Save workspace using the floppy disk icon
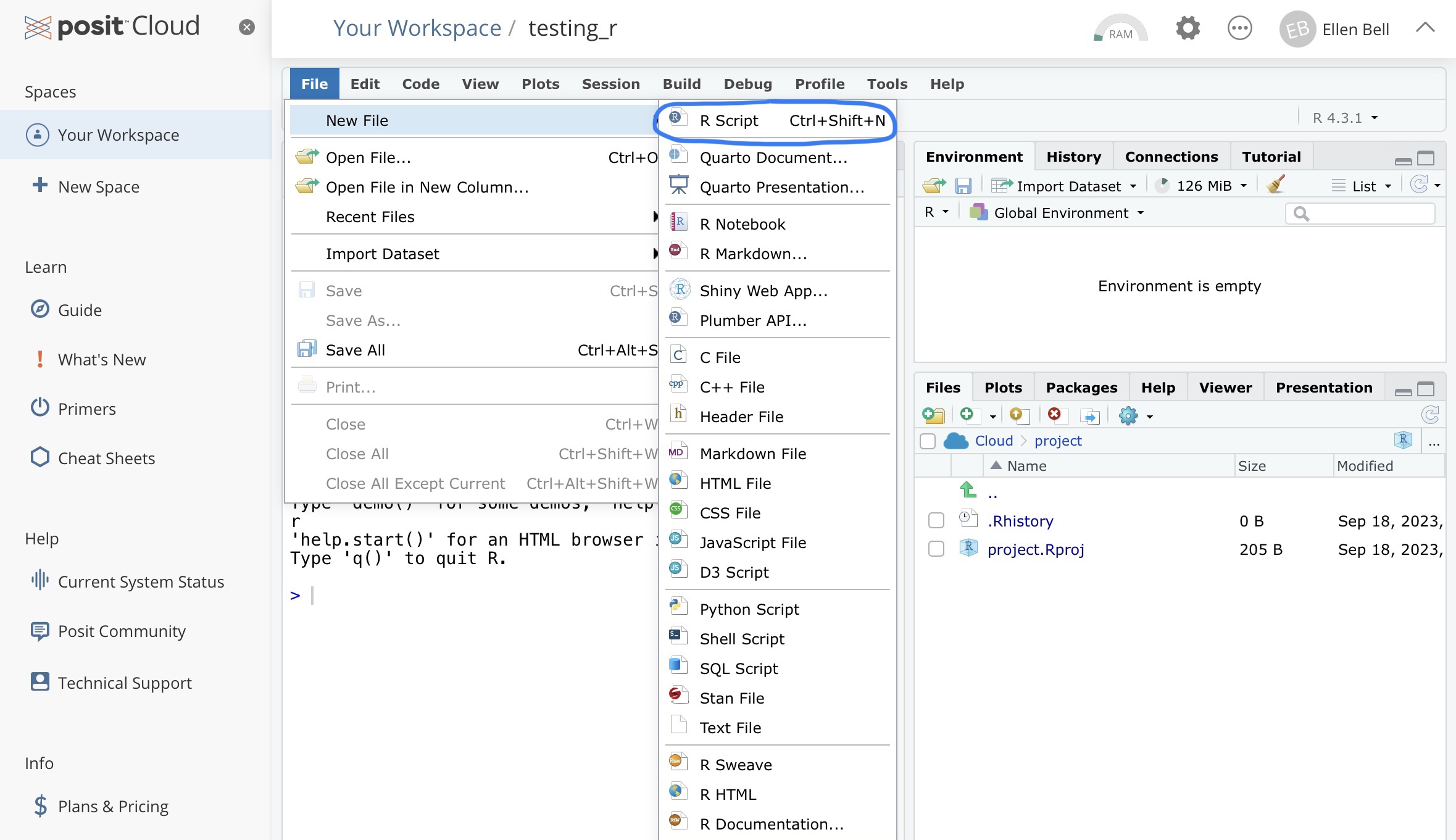Image resolution: width=1456 pixels, height=840 pixels. (x=963, y=185)
